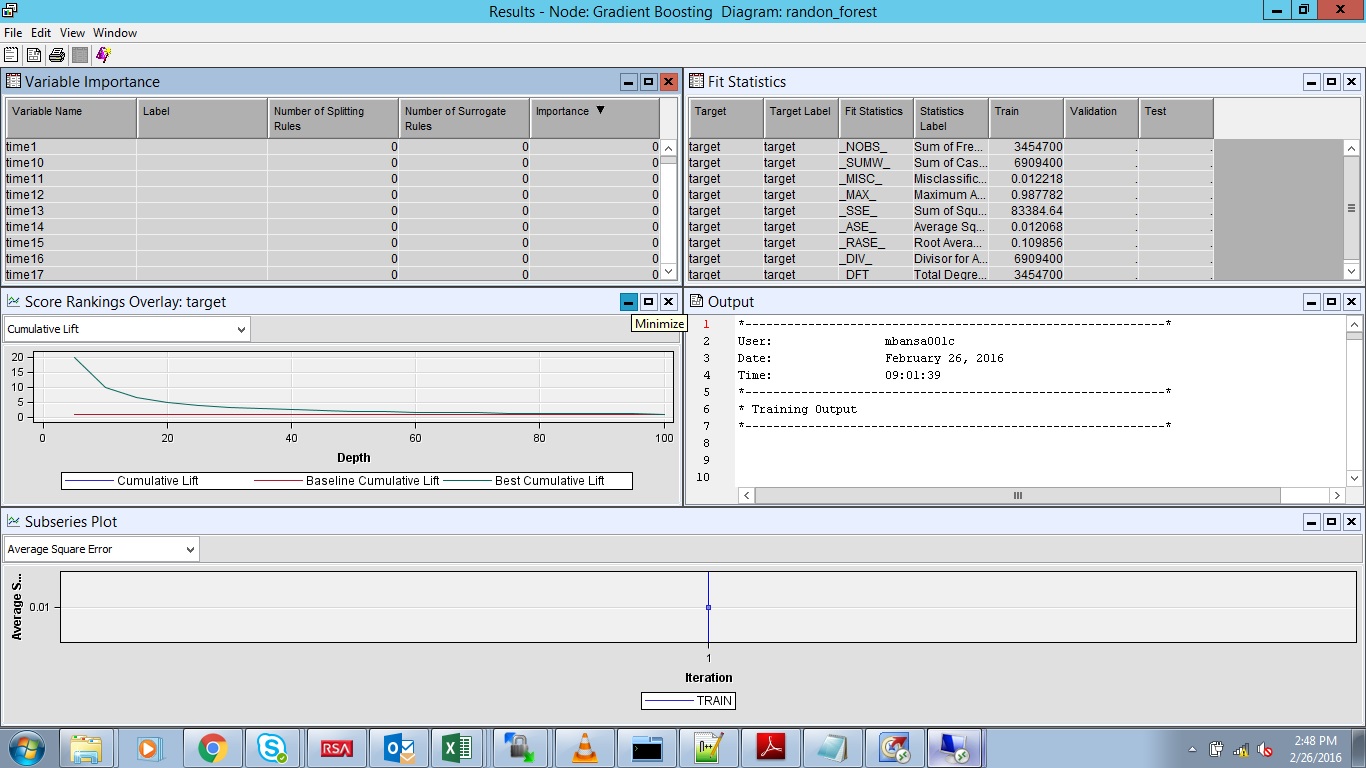Screen dimensions: 1366x768
Task: Click the Number of Splitting Rules column header
Action: (333, 118)
